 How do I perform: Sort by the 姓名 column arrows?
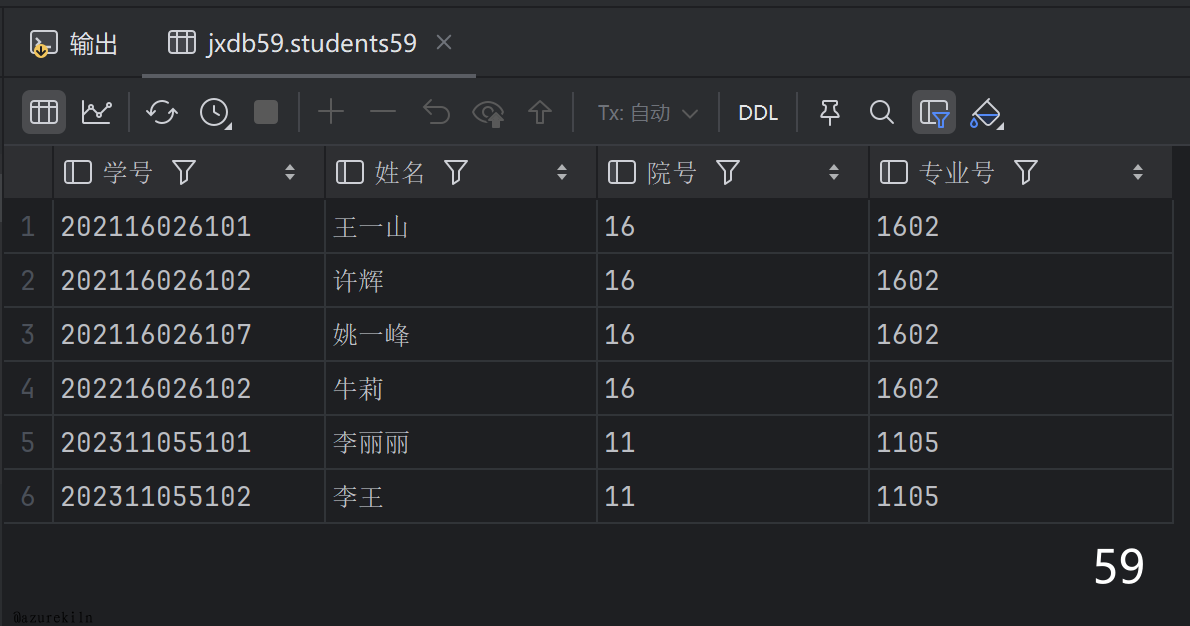pyautogui.click(x=562, y=173)
